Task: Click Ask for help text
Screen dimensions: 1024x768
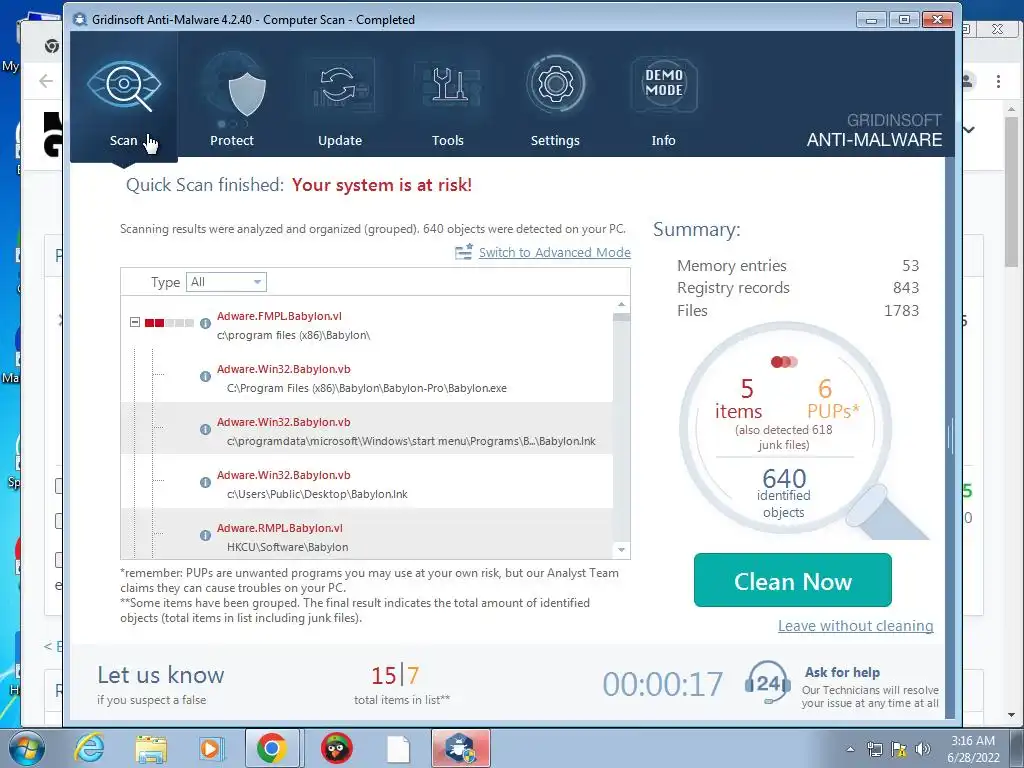Action: (842, 672)
